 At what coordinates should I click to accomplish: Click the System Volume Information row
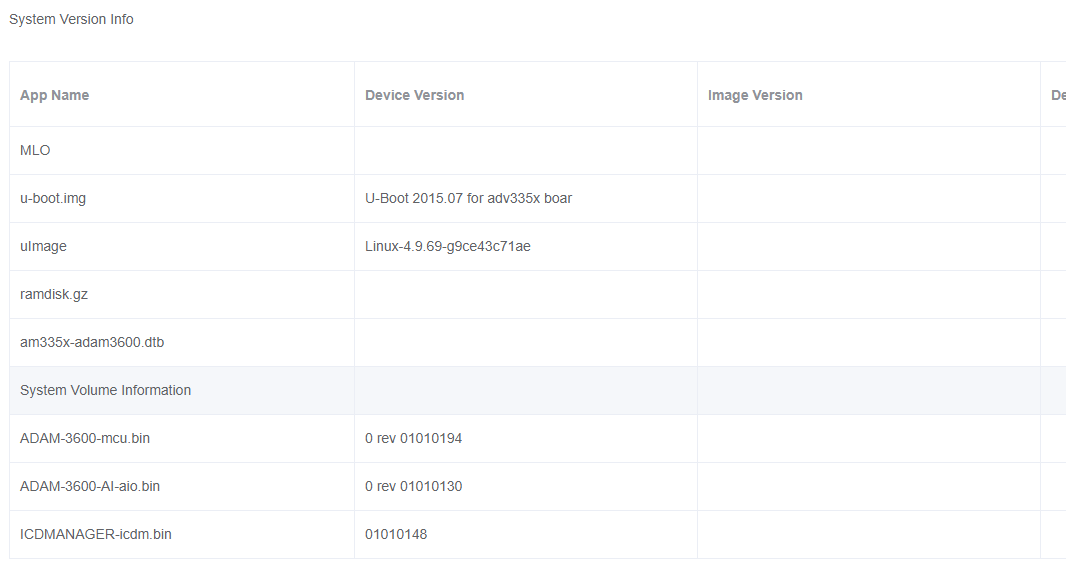pos(105,390)
